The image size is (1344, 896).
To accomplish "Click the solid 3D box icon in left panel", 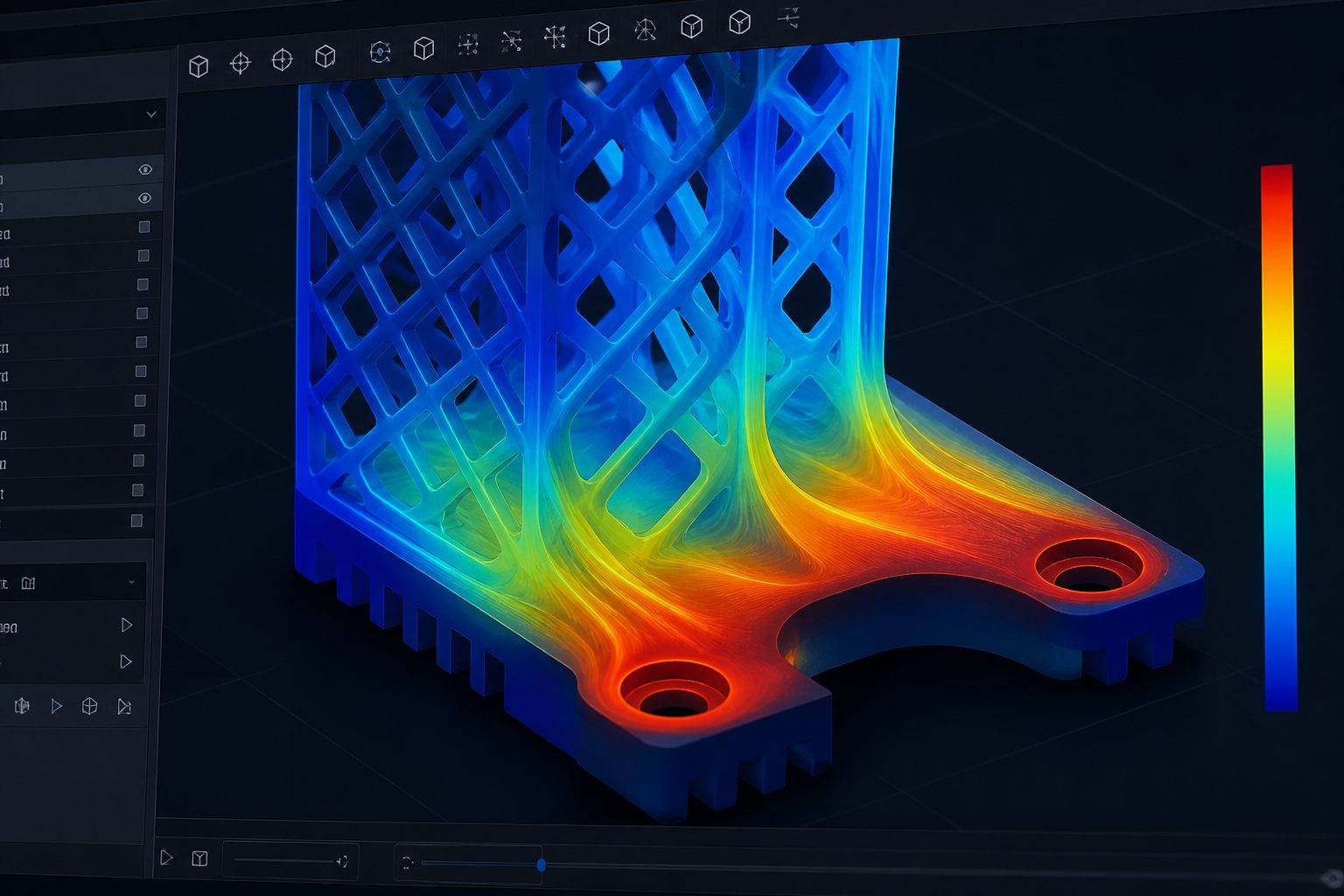I will click(x=22, y=706).
